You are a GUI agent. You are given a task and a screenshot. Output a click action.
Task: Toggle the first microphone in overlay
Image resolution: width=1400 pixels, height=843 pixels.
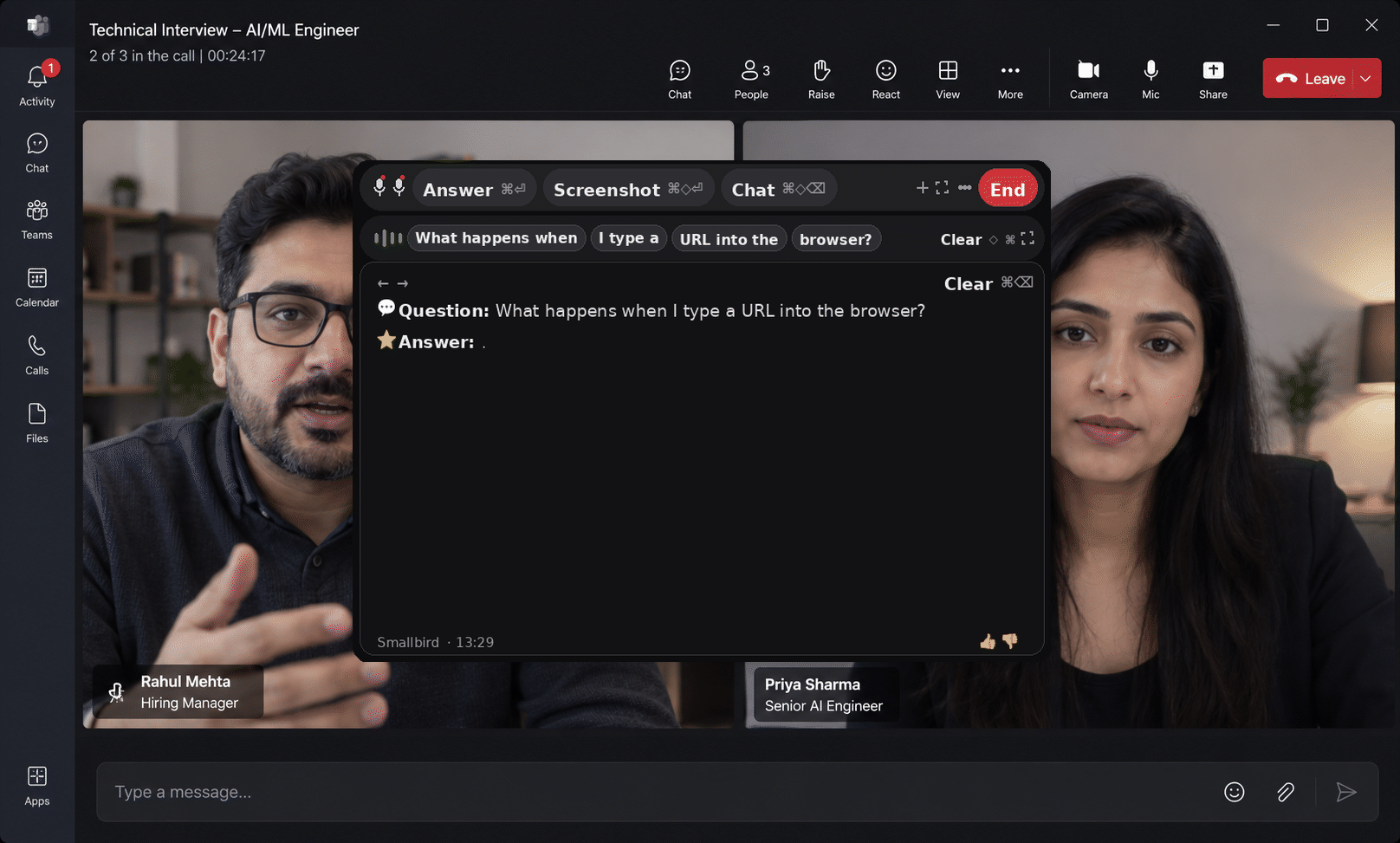pyautogui.click(x=379, y=186)
